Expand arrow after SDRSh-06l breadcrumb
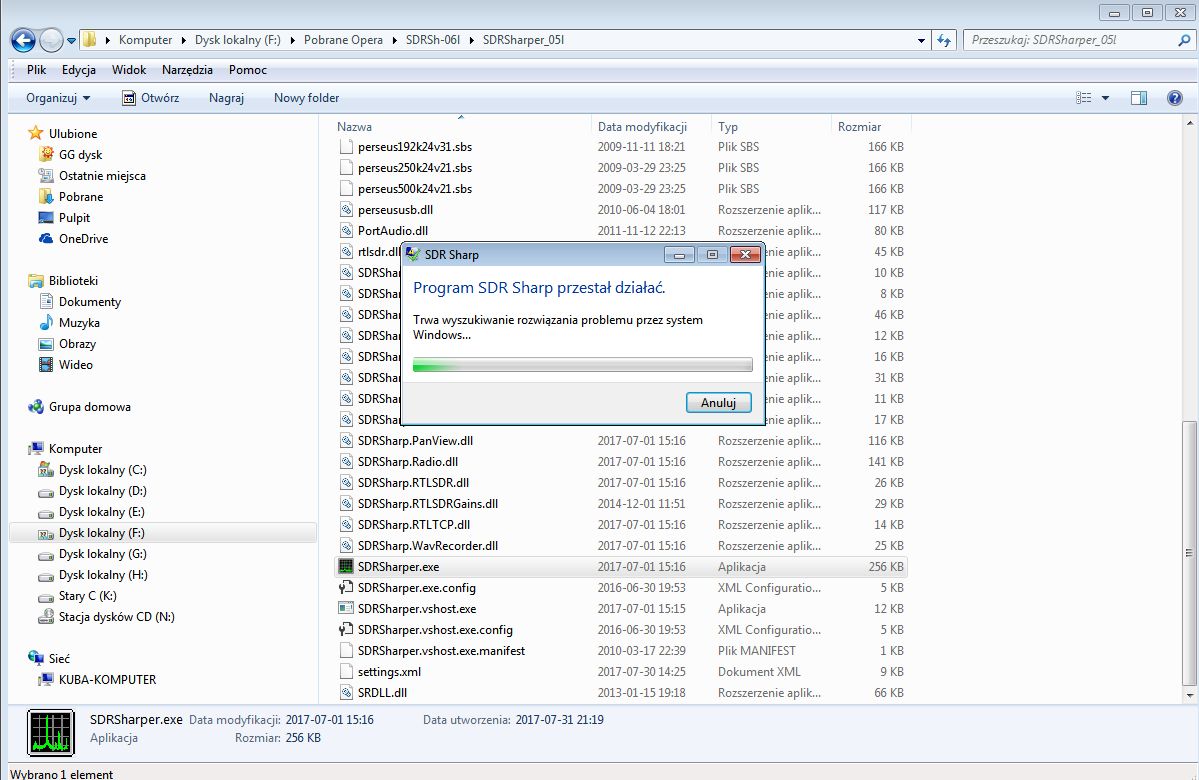This screenshot has width=1199, height=780. [x=472, y=40]
